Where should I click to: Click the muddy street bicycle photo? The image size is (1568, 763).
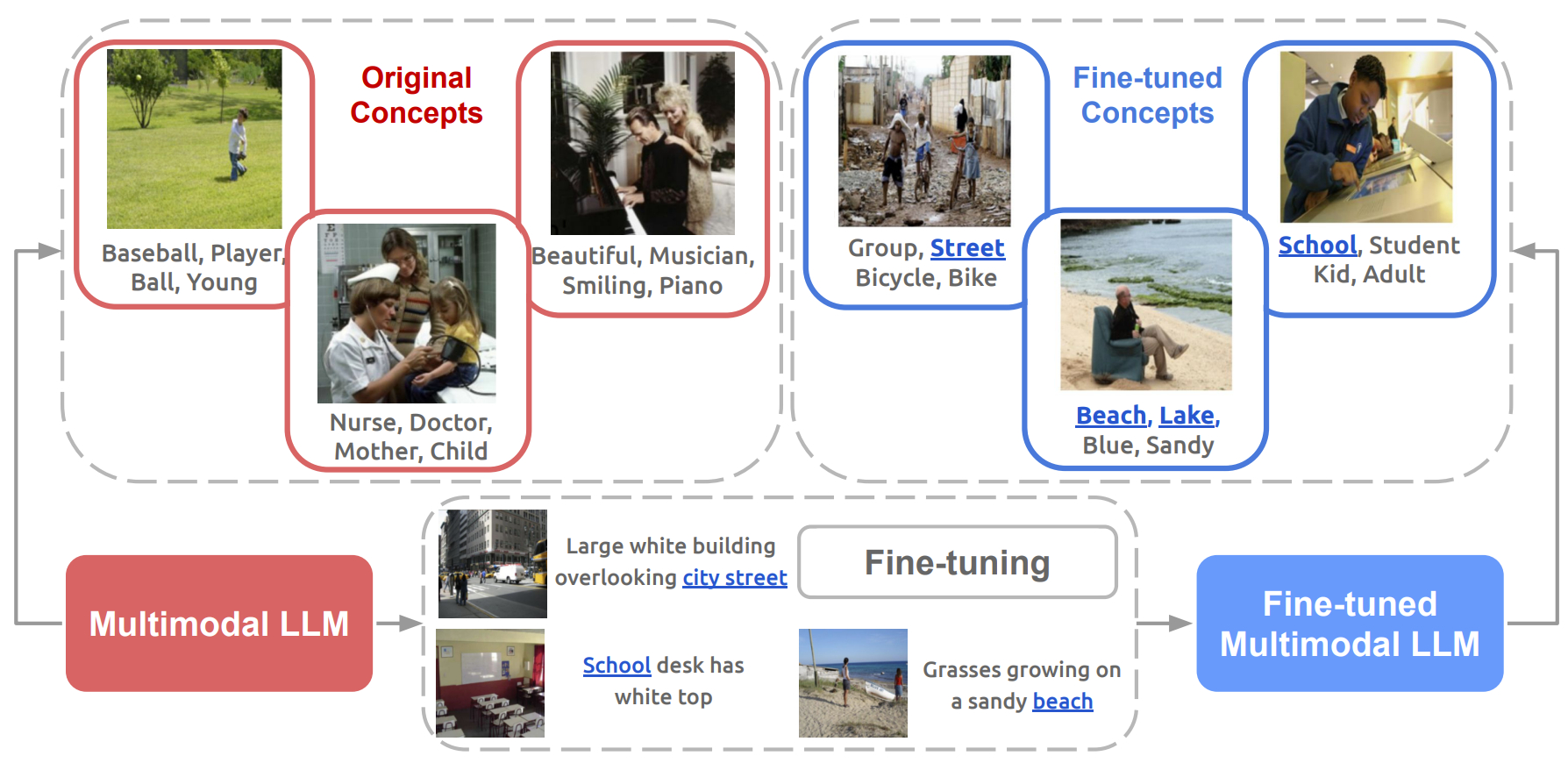point(923,141)
